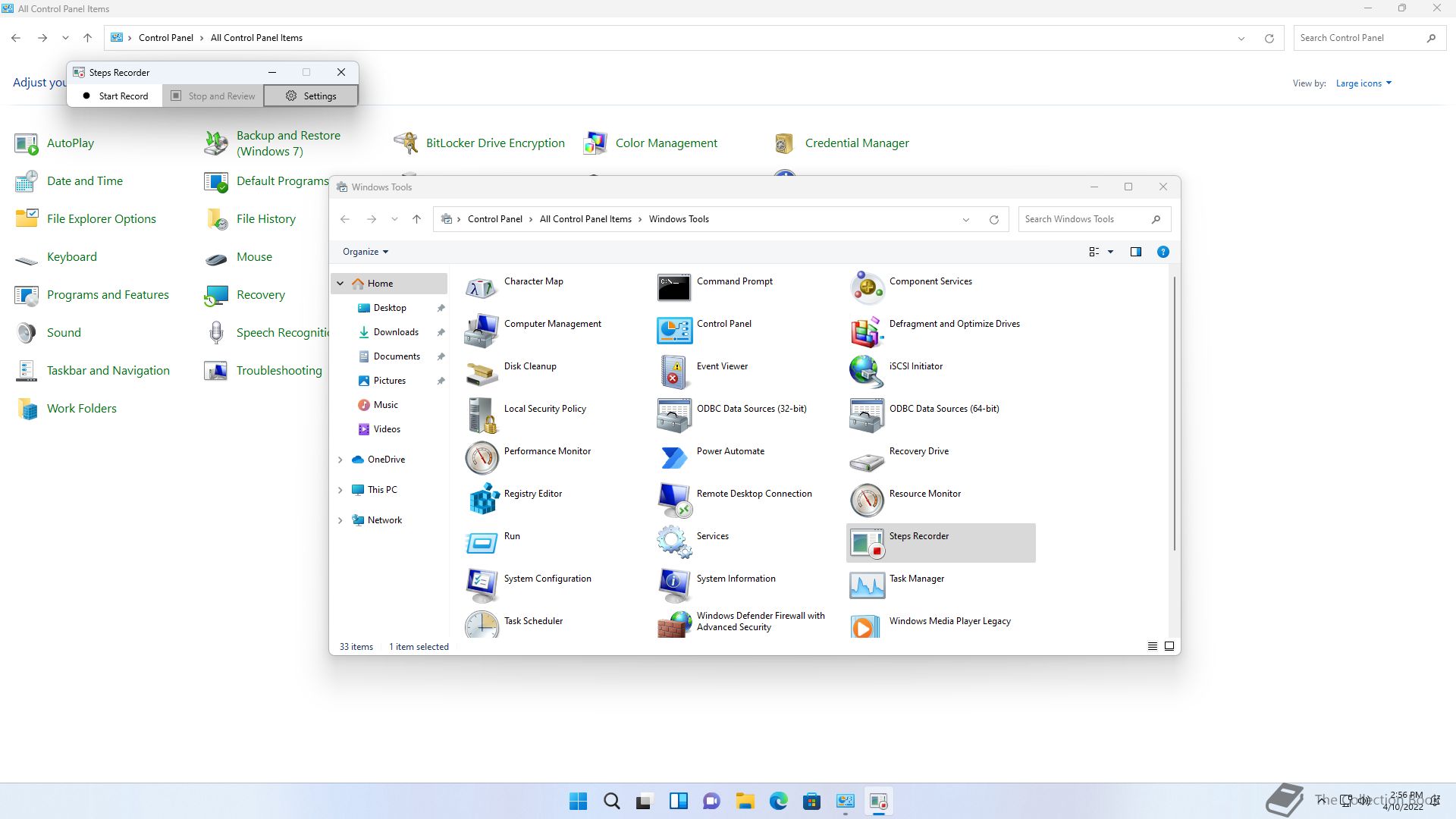Open change your view options dropdown arrow
This screenshot has width=1456, height=819.
(x=1110, y=252)
